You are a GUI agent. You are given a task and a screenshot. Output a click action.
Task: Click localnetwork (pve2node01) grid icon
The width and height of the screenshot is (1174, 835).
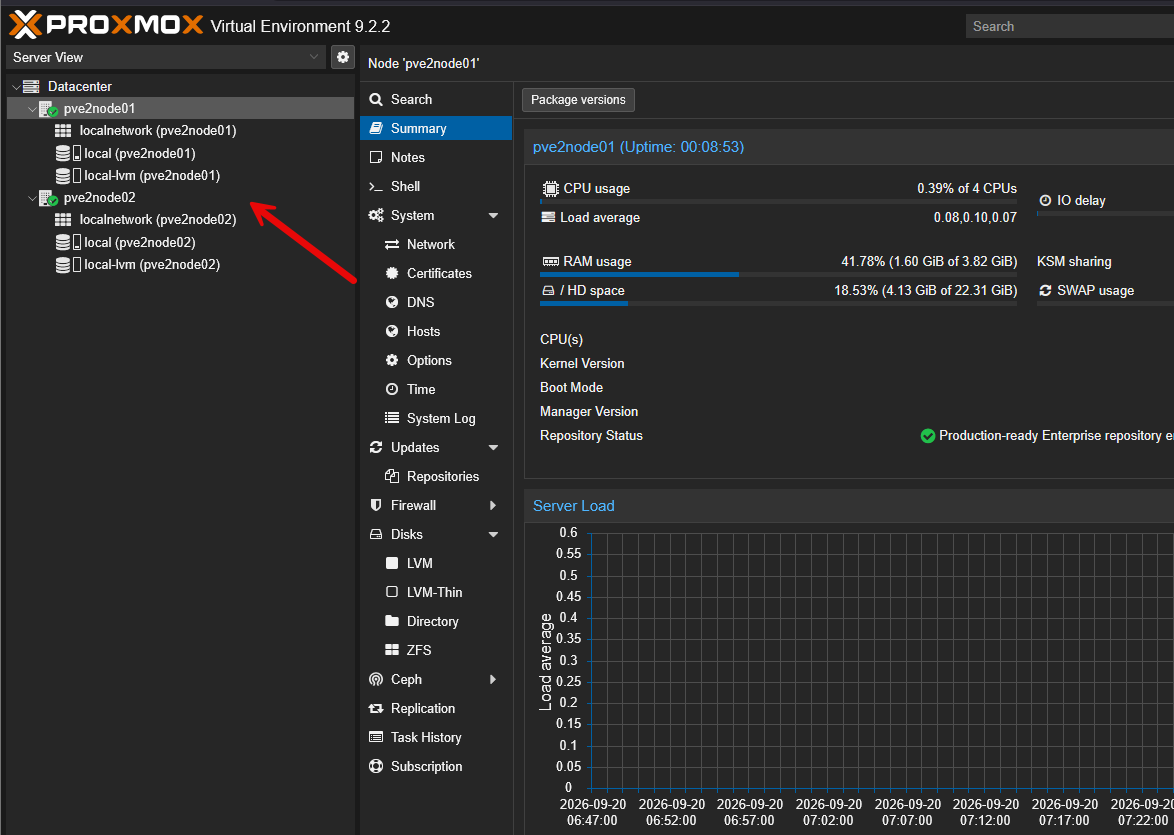(64, 130)
